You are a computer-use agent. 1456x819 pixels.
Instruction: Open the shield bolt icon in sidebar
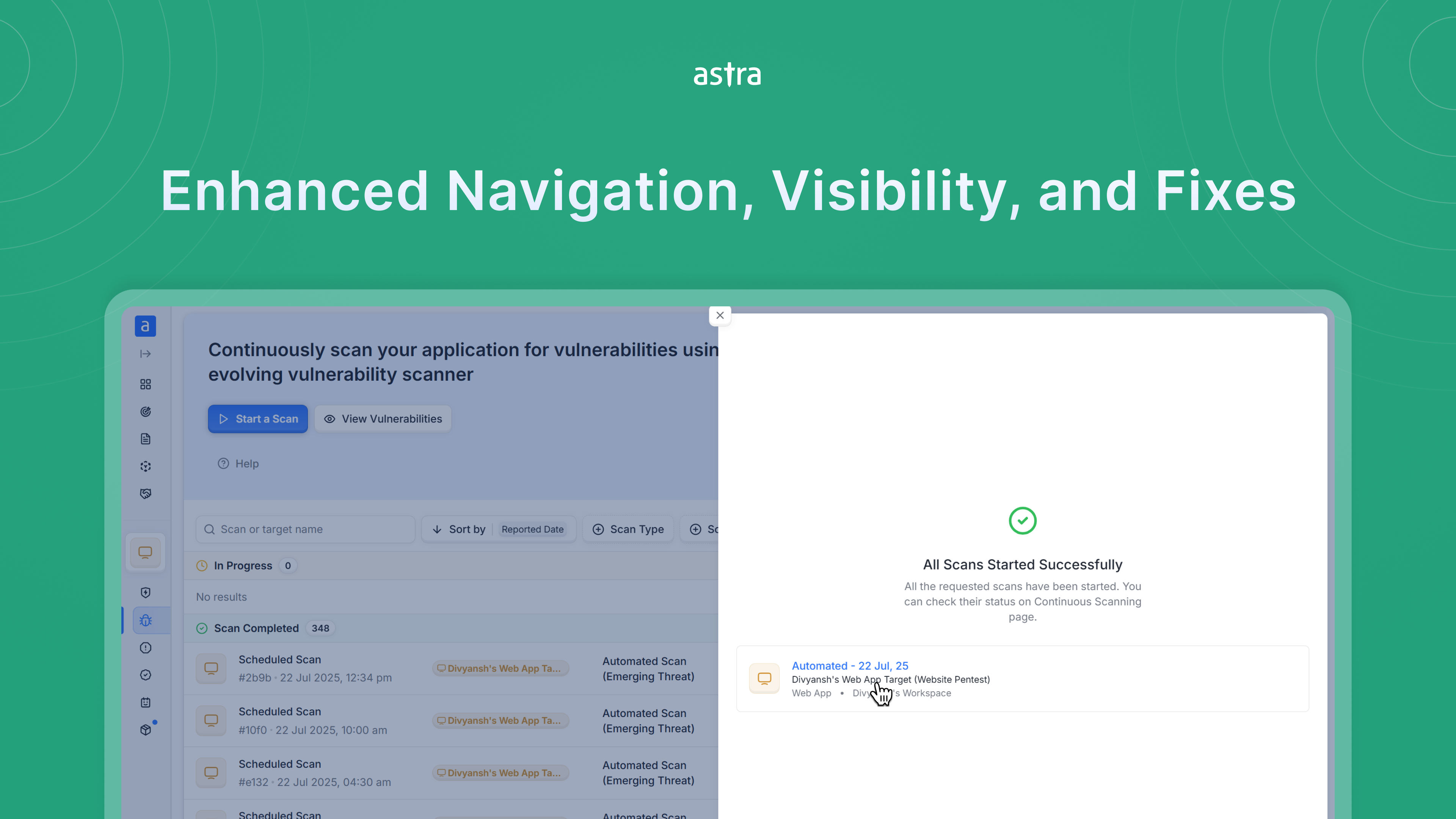pos(145,592)
